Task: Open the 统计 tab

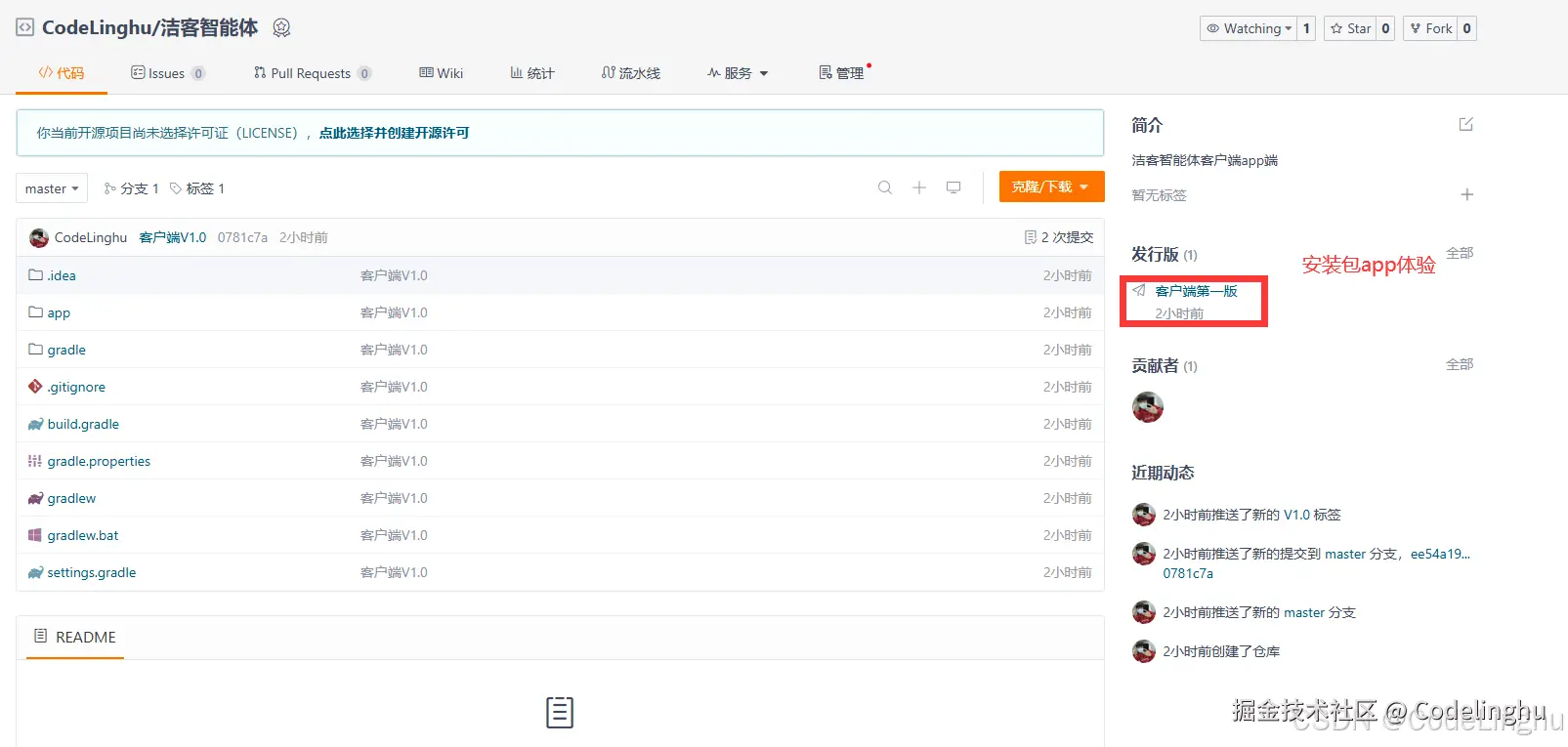Action: click(532, 73)
